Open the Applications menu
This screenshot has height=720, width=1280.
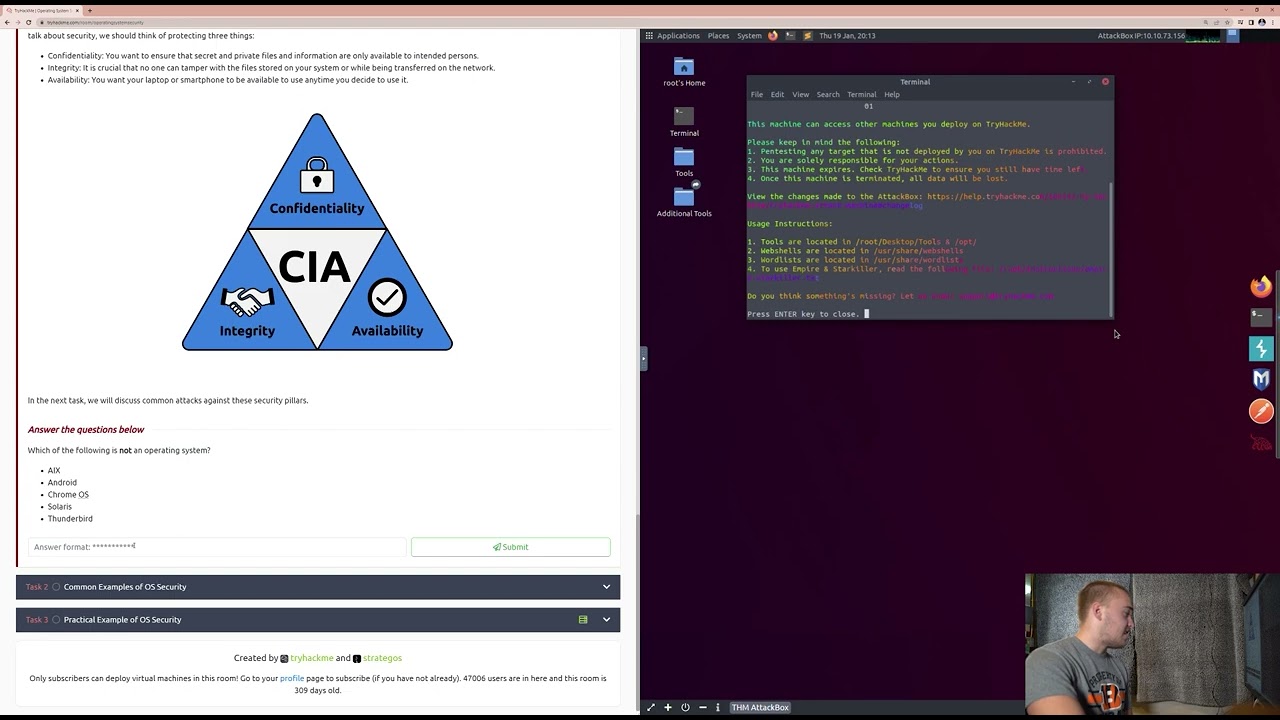[x=678, y=35]
